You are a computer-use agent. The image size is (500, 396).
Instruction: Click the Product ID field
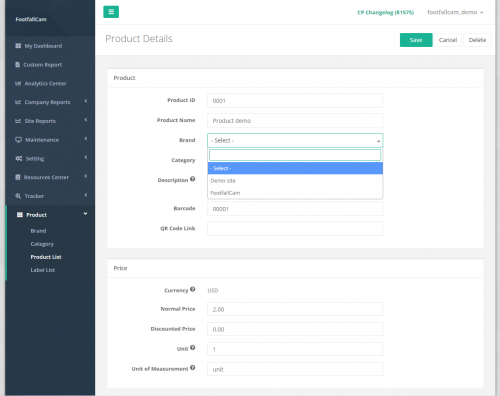coord(295,101)
